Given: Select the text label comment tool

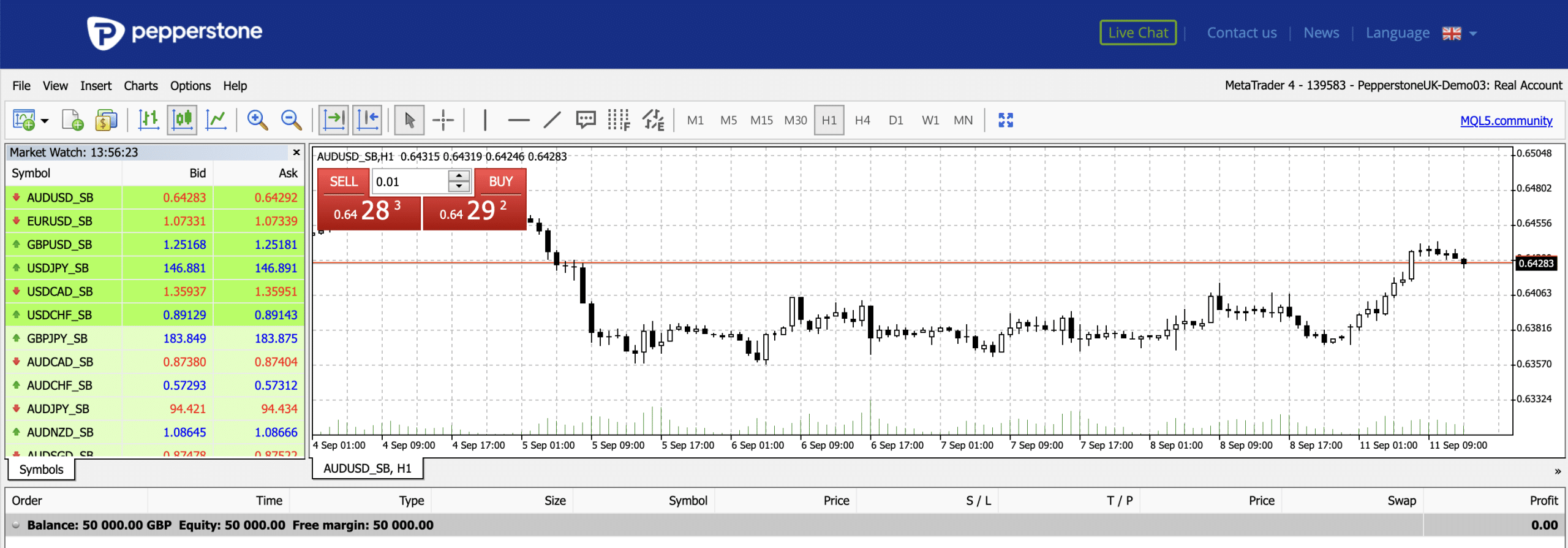Looking at the screenshot, I should click(x=586, y=120).
